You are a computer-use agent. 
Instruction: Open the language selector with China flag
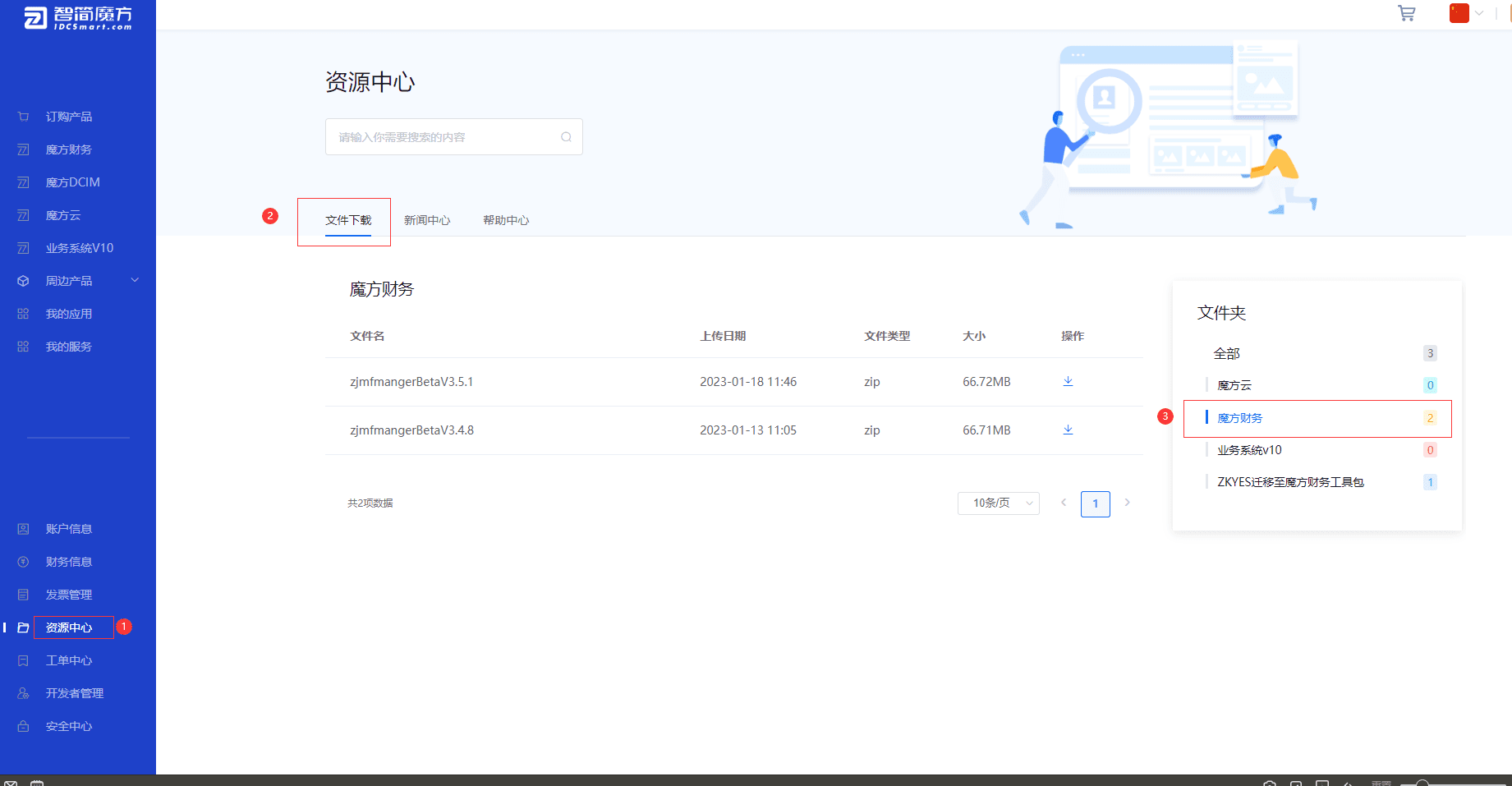(x=1467, y=13)
